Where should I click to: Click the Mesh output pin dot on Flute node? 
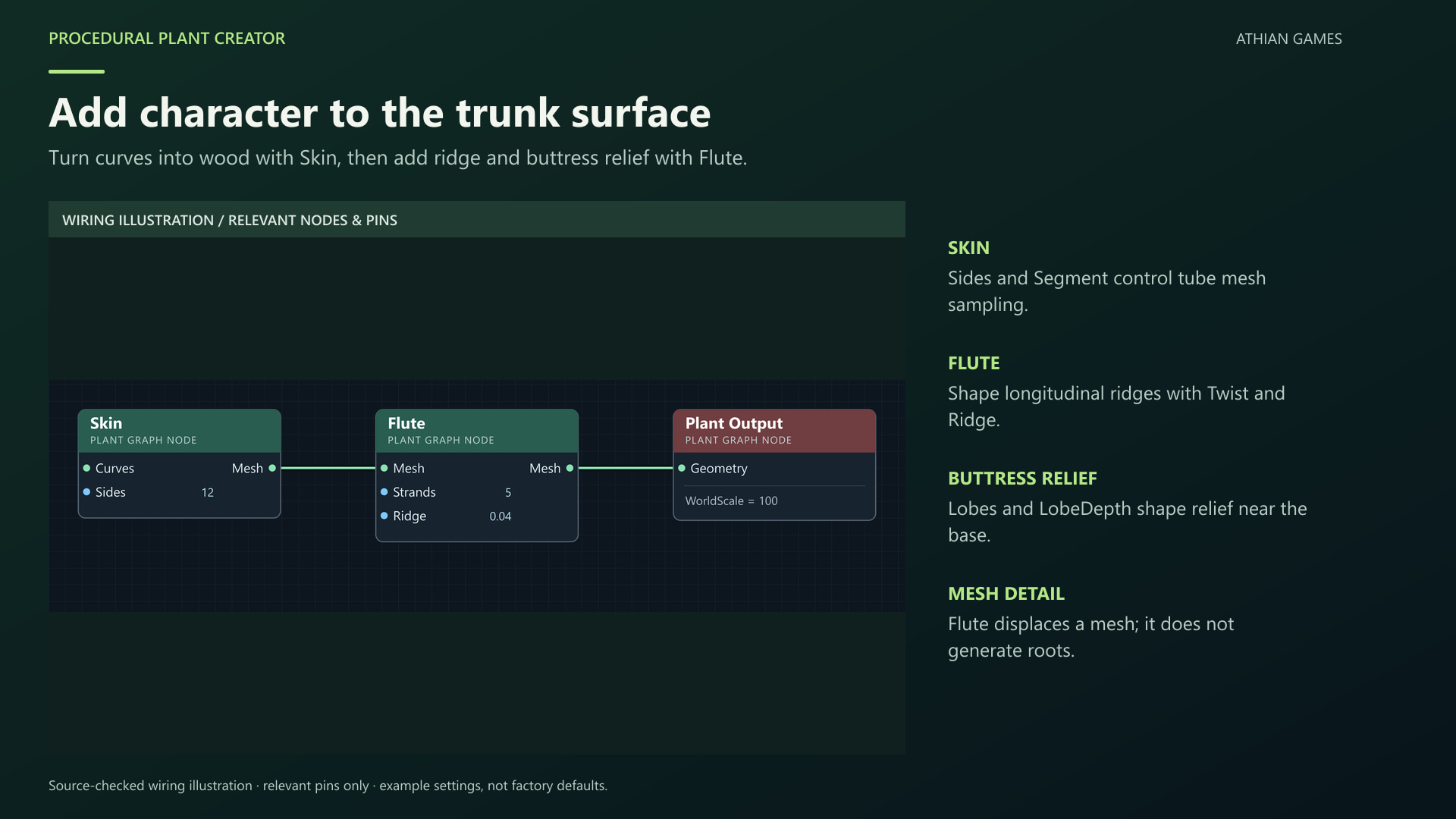point(570,468)
